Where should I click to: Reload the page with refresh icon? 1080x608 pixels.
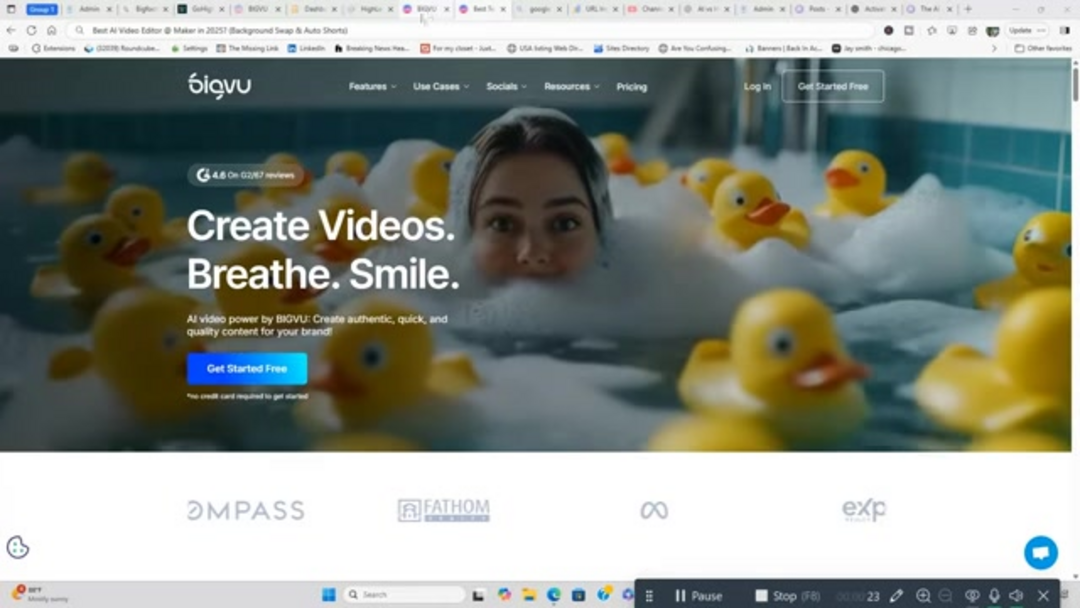[x=31, y=30]
